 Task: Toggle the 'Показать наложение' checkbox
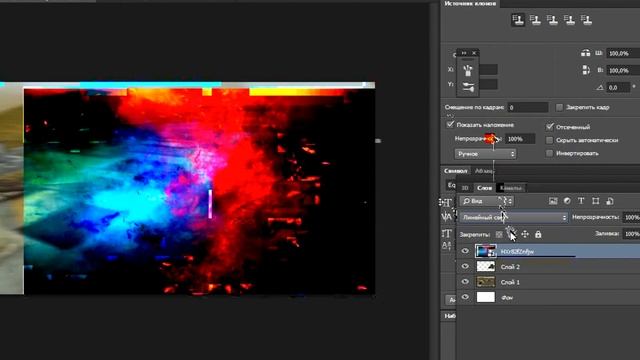tap(450, 124)
